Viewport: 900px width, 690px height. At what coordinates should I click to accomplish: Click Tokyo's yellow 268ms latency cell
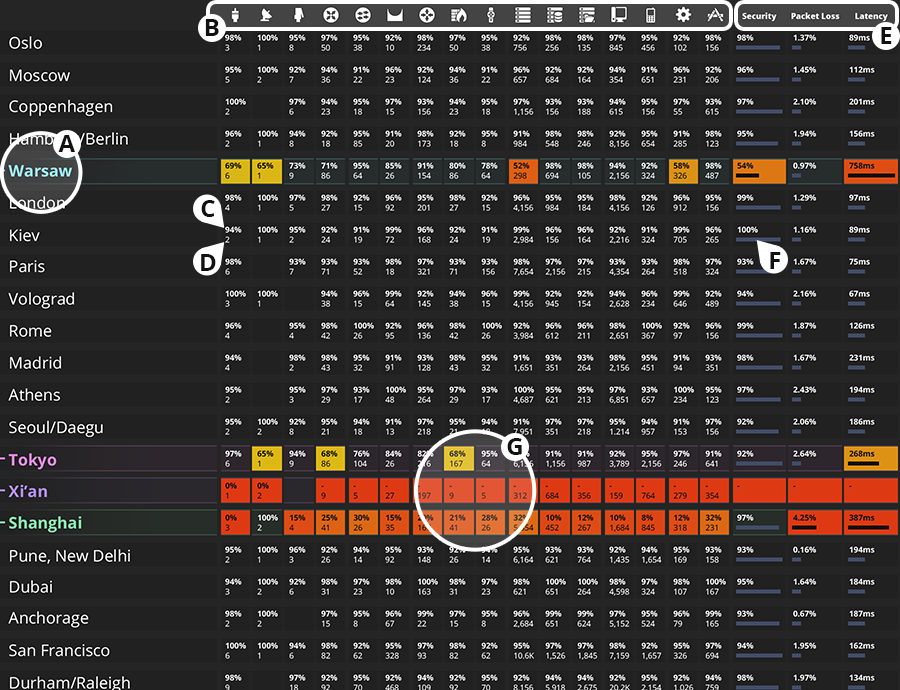(x=869, y=459)
